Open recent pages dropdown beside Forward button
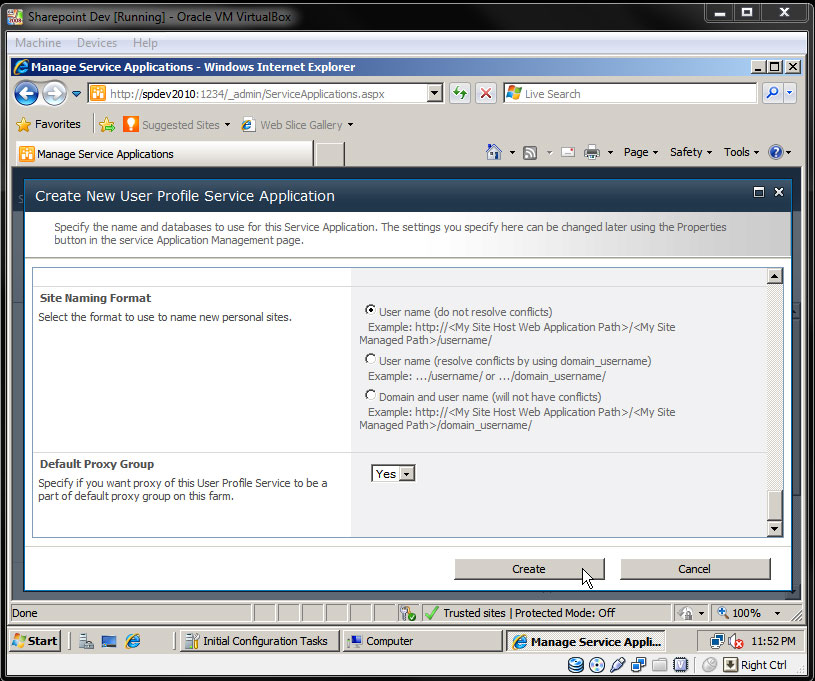The height and width of the screenshot is (681, 815). [x=76, y=94]
